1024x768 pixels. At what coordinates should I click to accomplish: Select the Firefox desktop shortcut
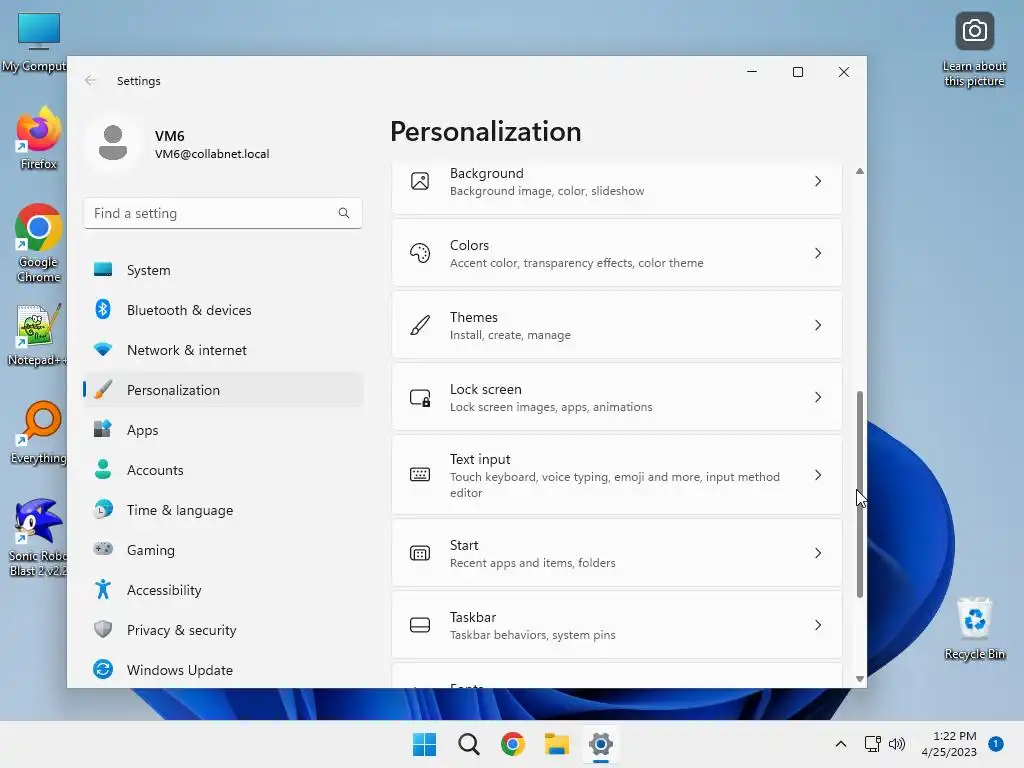[x=39, y=138]
